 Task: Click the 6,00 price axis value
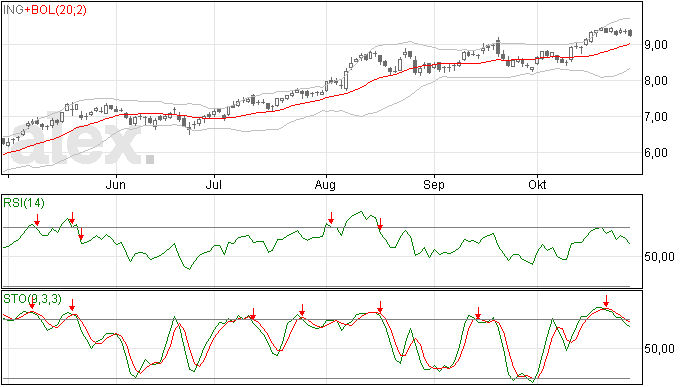[x=656, y=153]
